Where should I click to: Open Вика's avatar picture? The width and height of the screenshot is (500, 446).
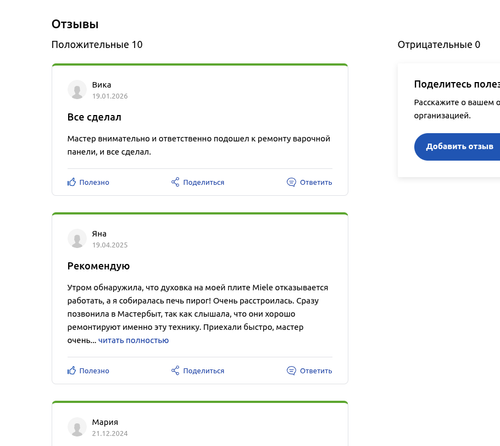[77, 90]
